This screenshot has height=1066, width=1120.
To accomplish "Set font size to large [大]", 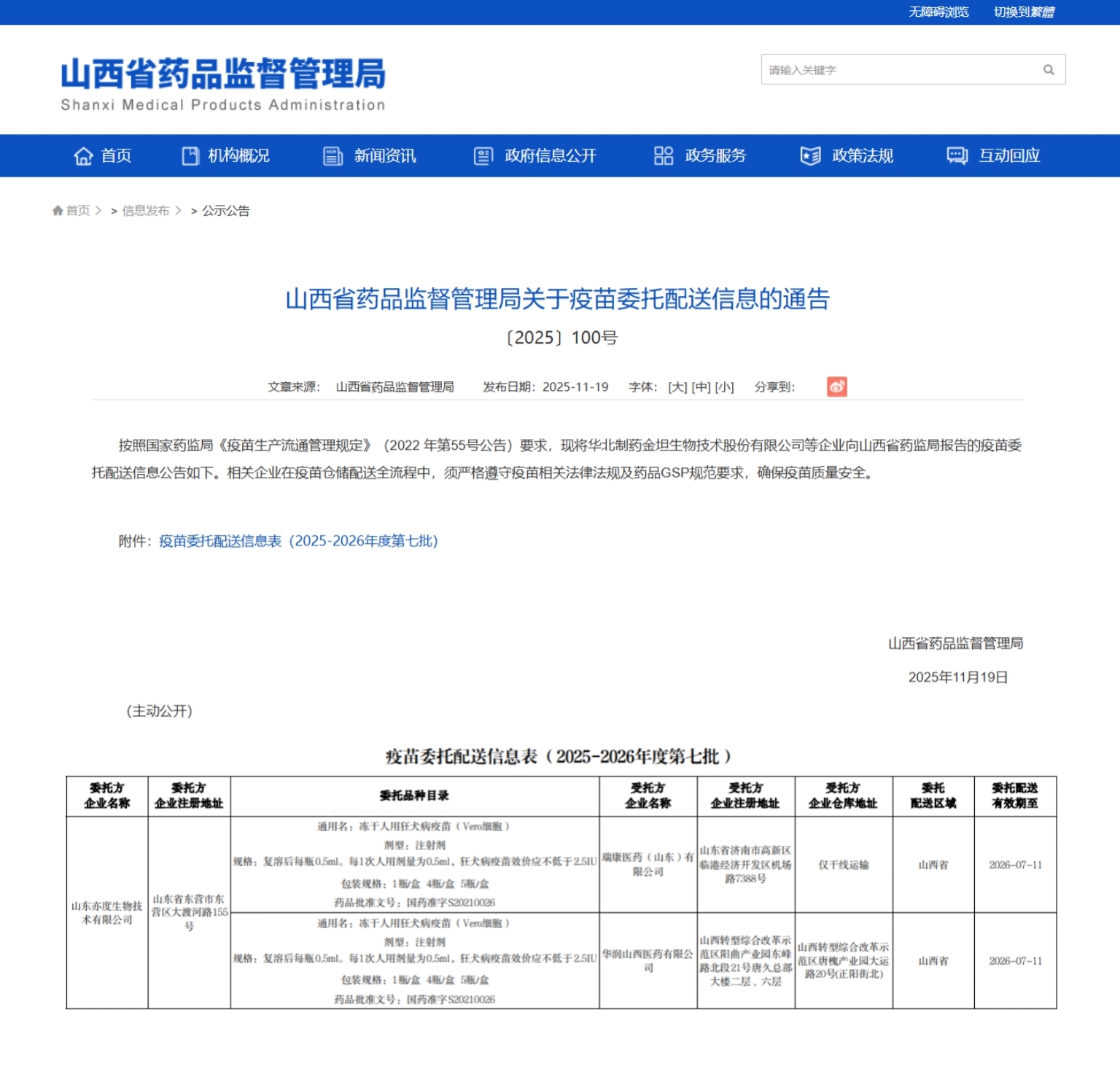I will 677,387.
